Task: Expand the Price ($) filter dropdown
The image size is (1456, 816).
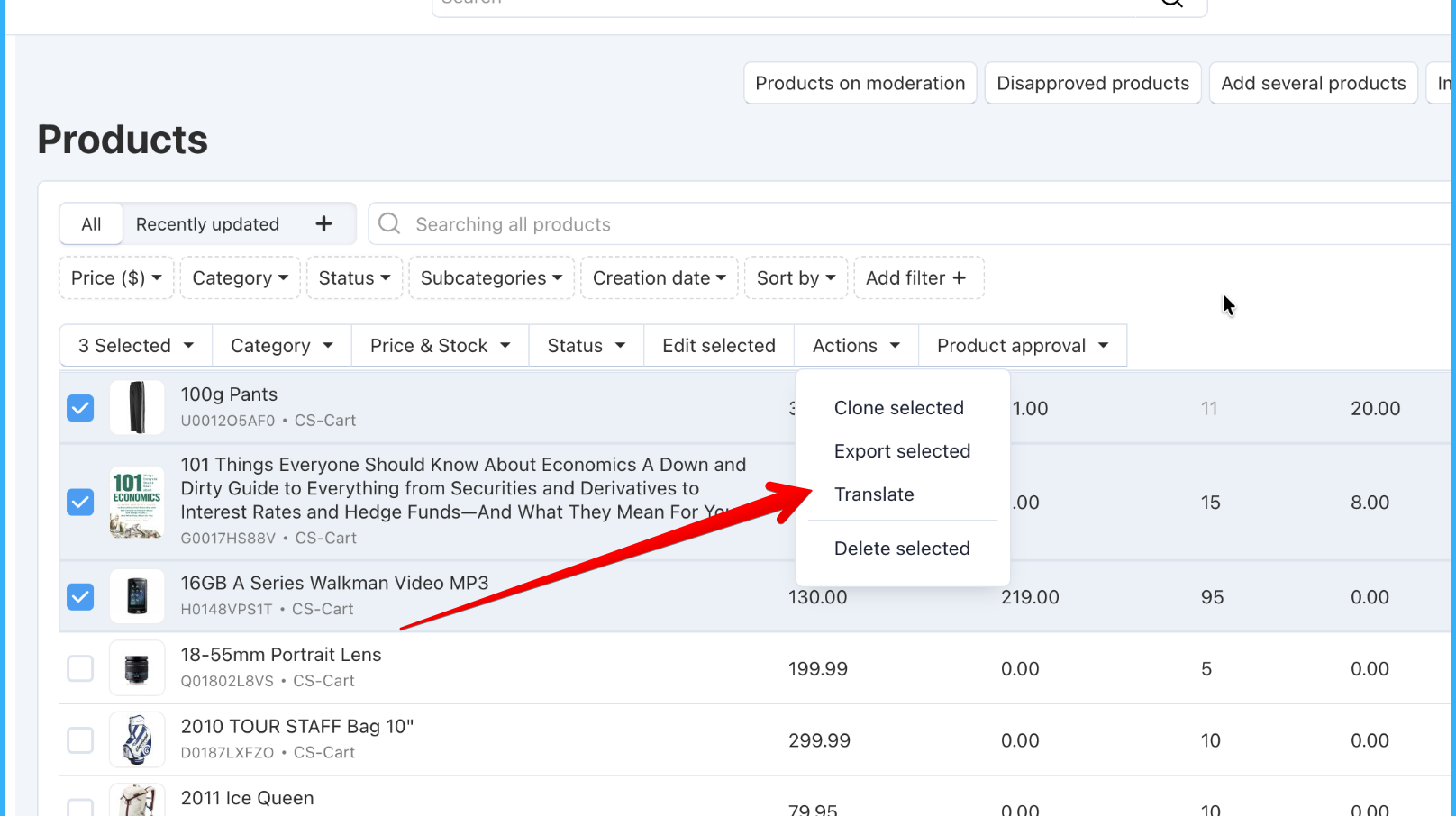Action: pyautogui.click(x=116, y=278)
